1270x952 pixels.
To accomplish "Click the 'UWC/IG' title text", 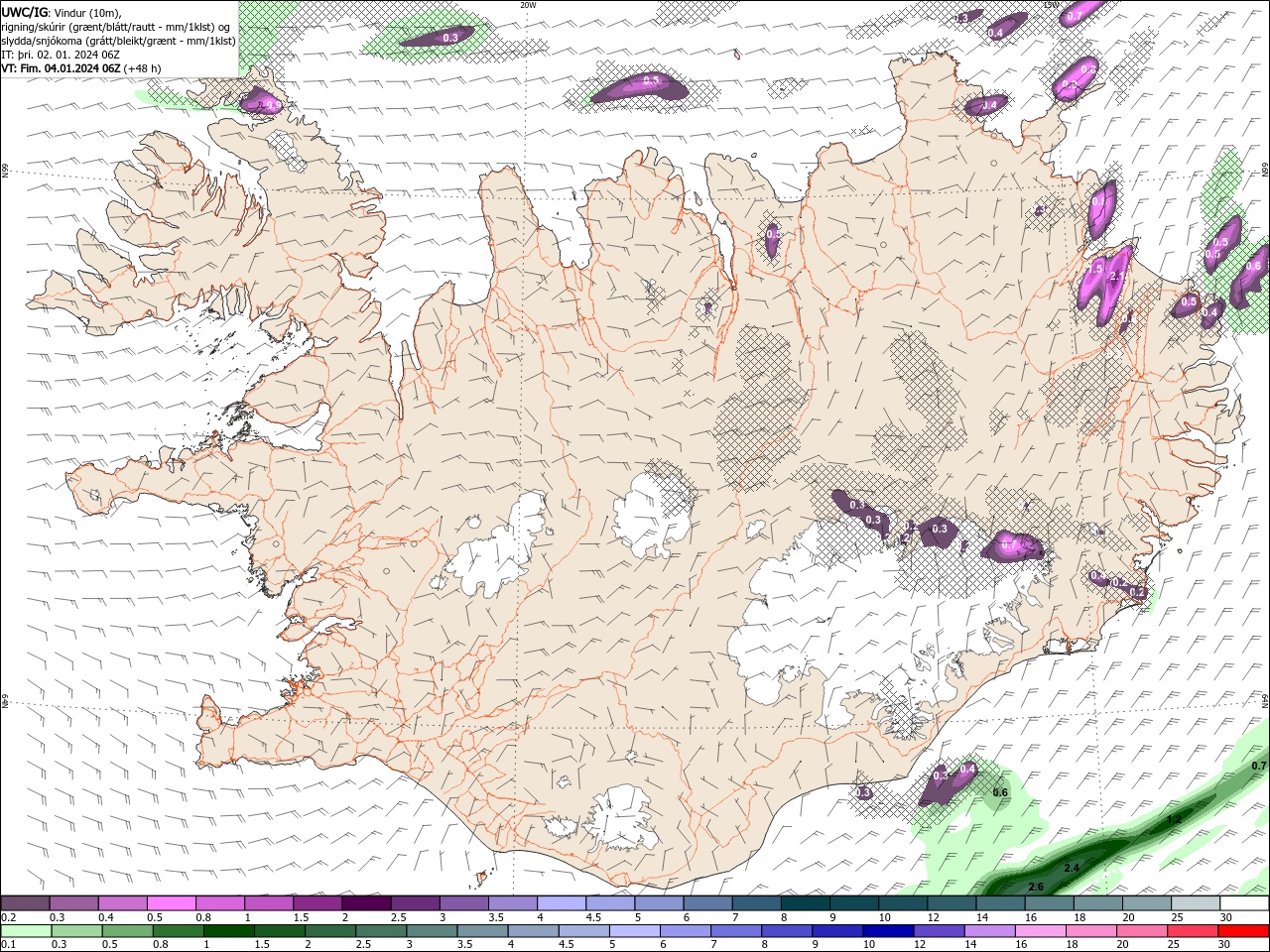I will point(25,12).
